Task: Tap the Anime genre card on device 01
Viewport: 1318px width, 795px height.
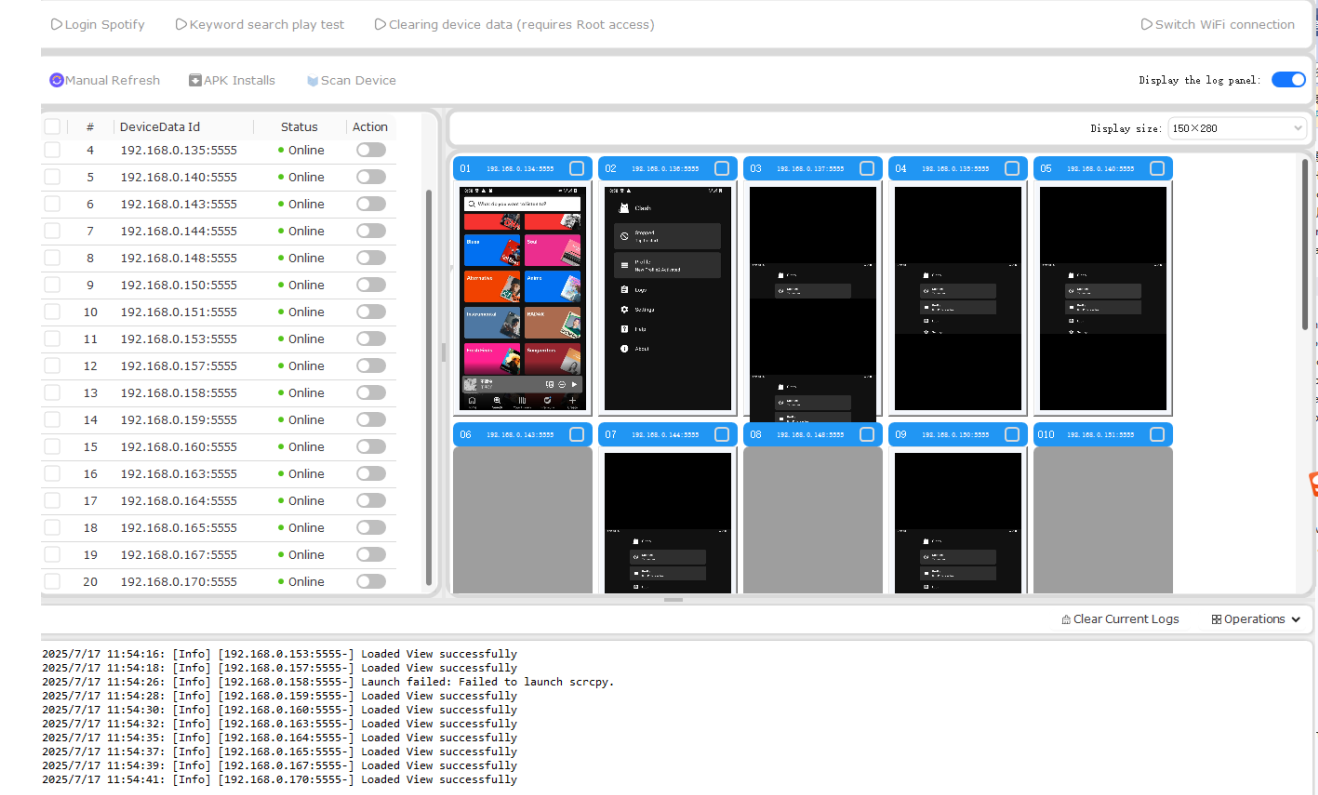Action: pos(553,286)
